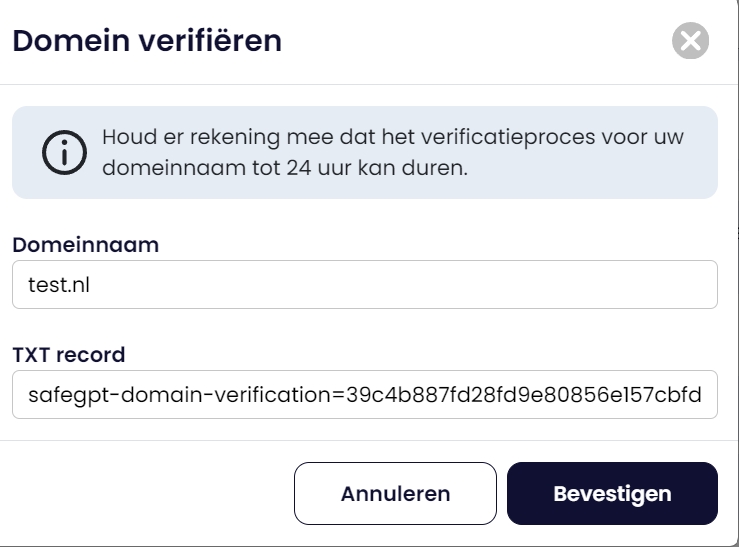Click the Domein verifiëren dialog title
This screenshot has width=739, height=547.
(146, 42)
